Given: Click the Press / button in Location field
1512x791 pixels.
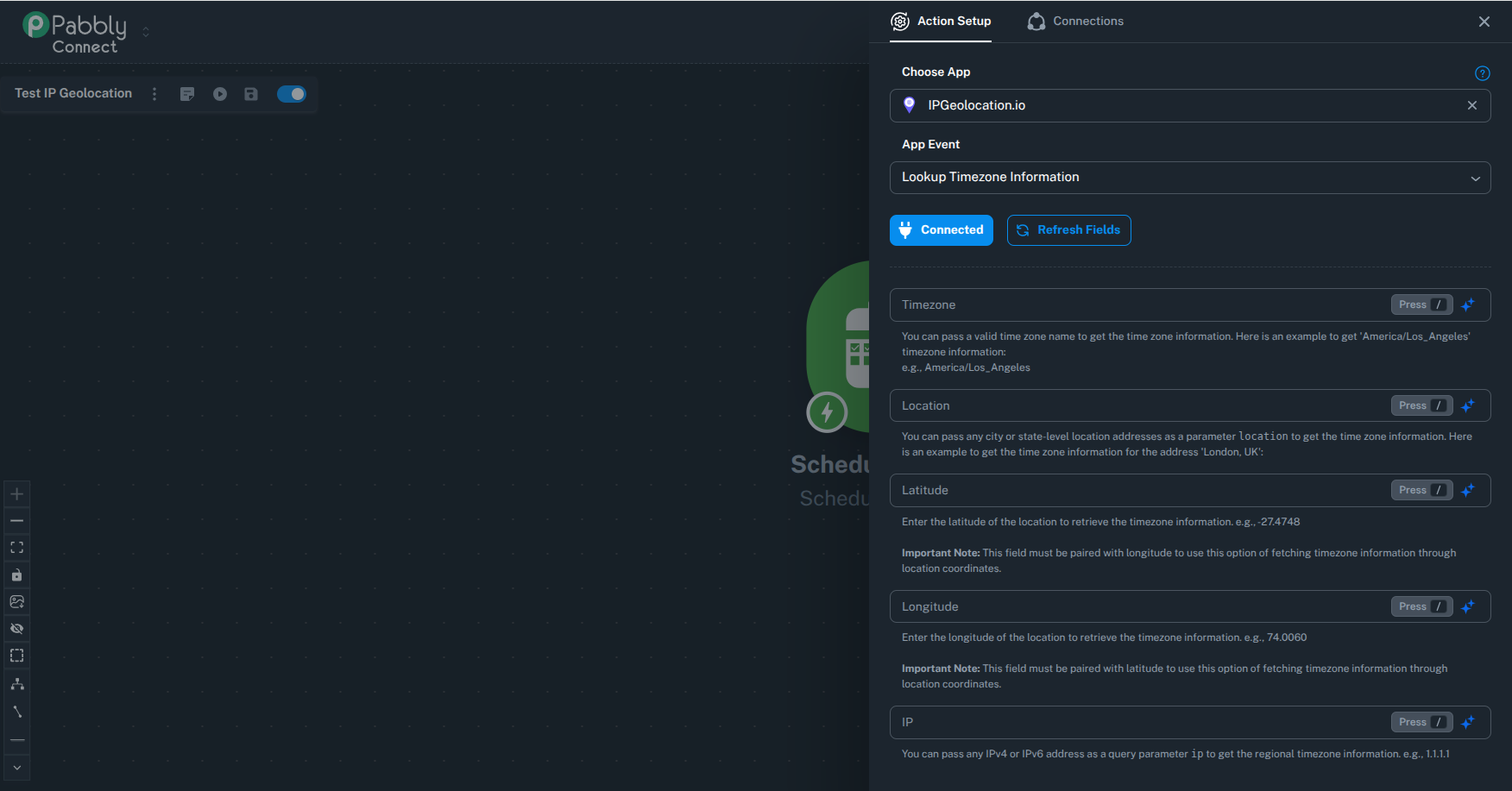Looking at the screenshot, I should coord(1422,405).
